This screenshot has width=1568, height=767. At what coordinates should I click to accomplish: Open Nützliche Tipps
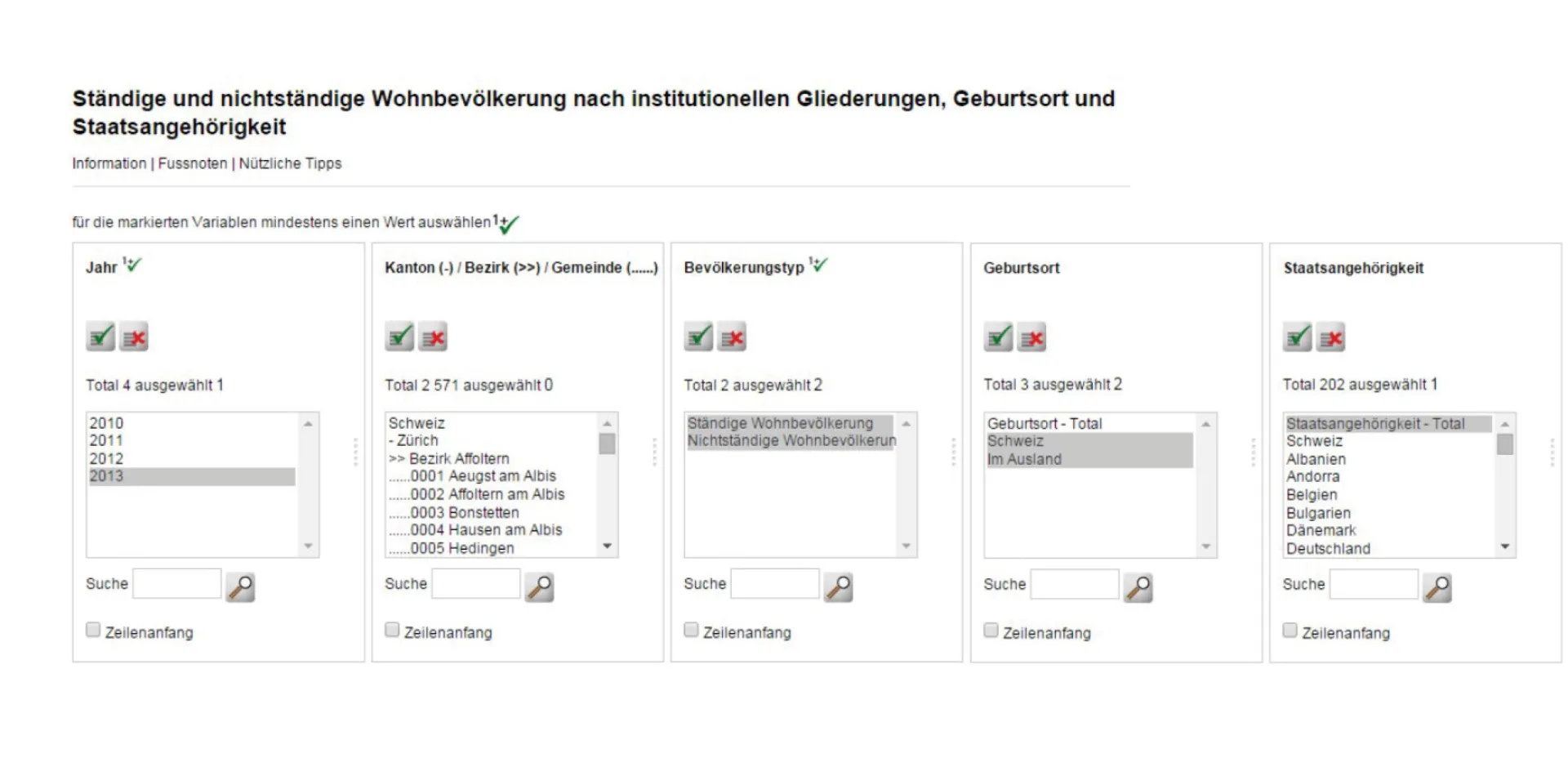tap(292, 163)
